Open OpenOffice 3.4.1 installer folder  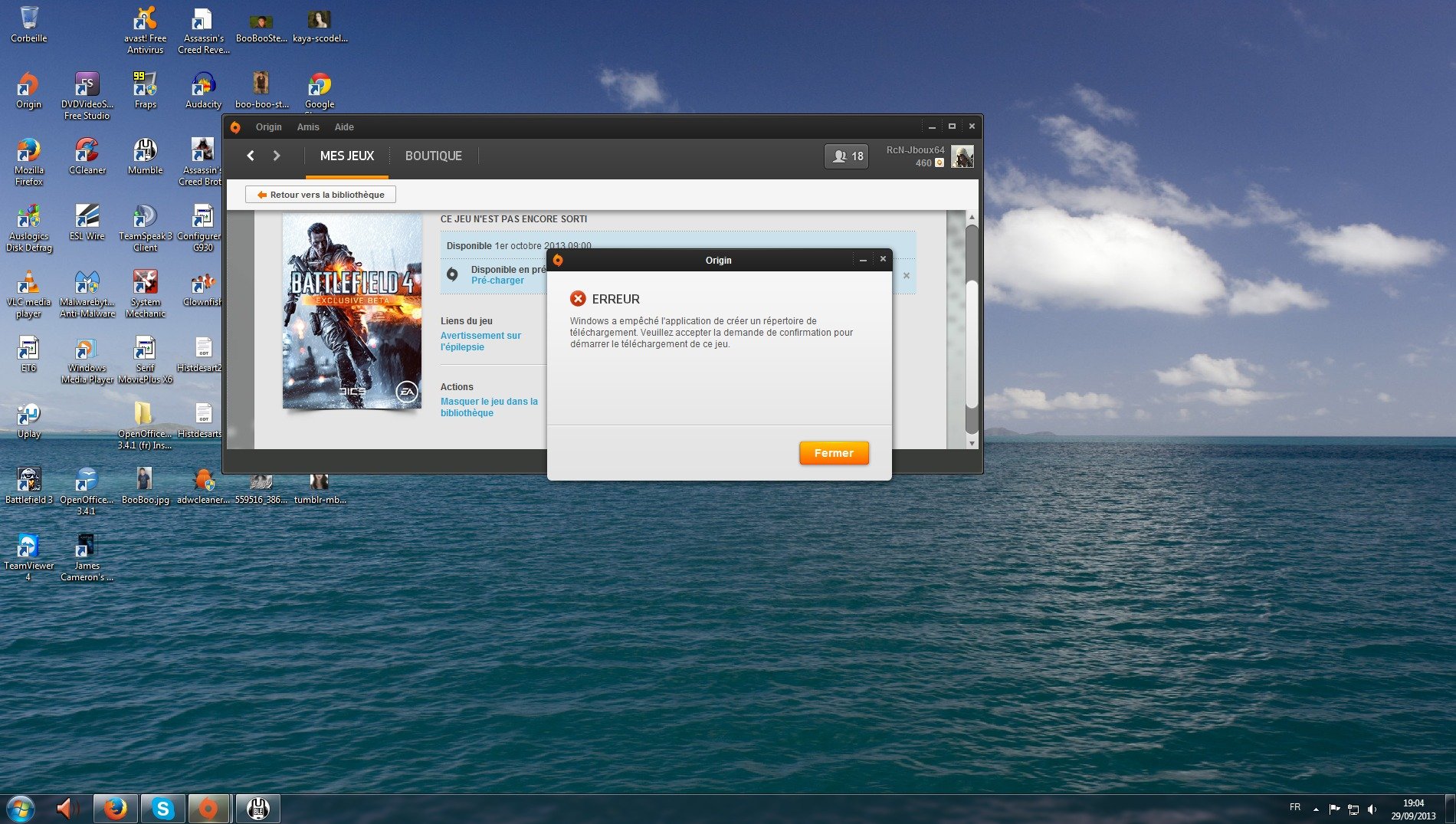[x=145, y=425]
